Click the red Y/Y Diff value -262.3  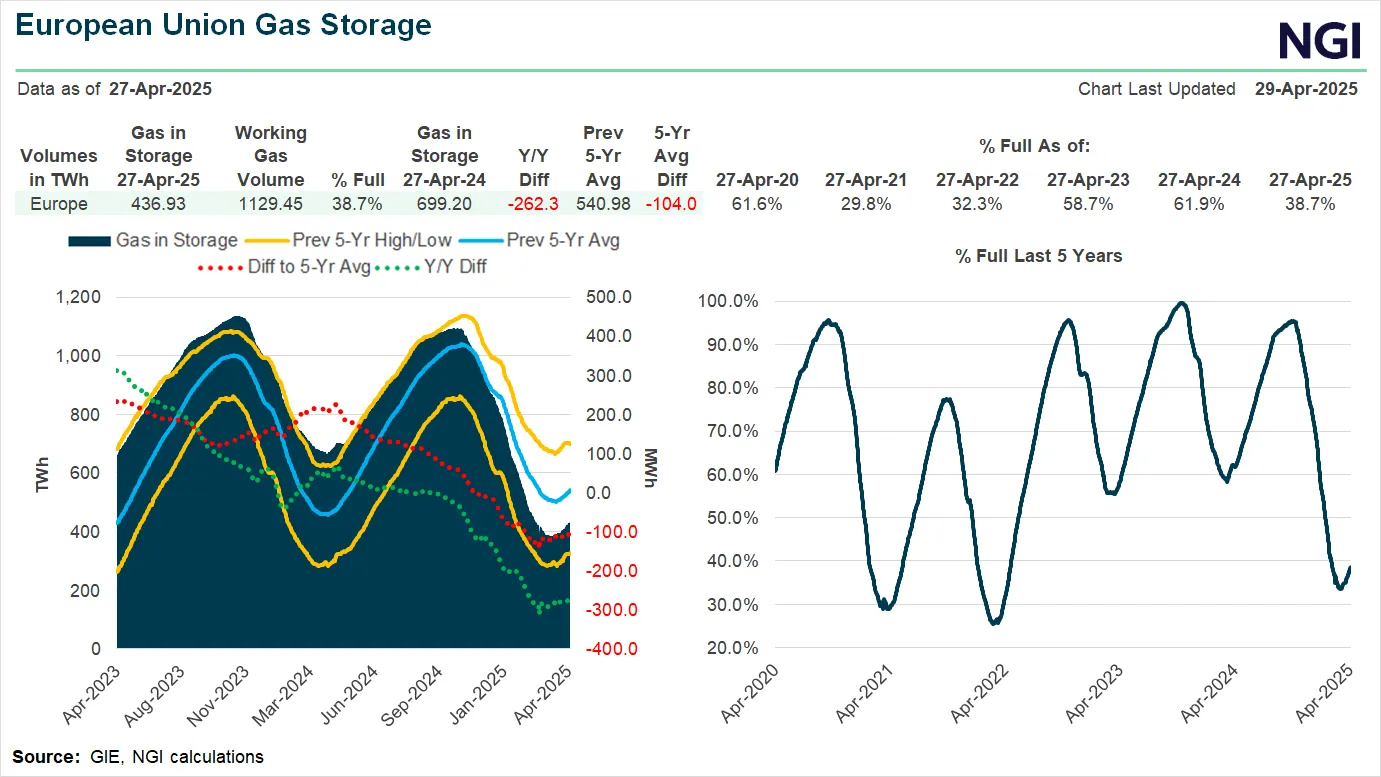tap(531, 202)
